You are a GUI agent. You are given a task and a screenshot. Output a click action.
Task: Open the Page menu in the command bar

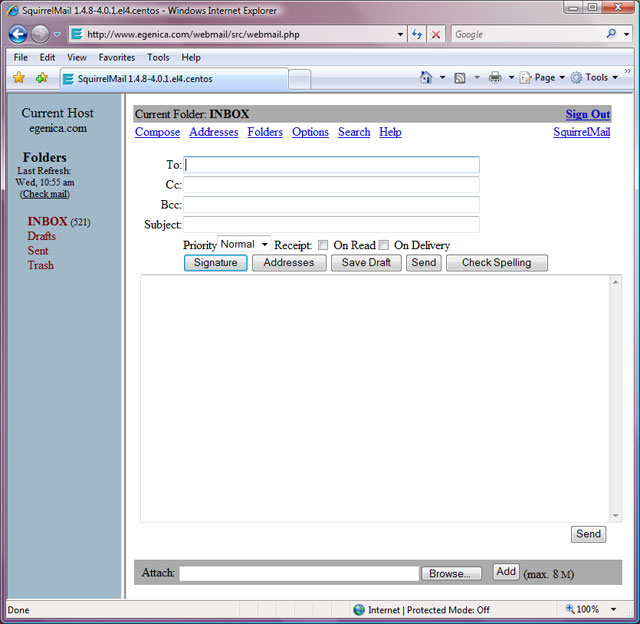tap(542, 77)
